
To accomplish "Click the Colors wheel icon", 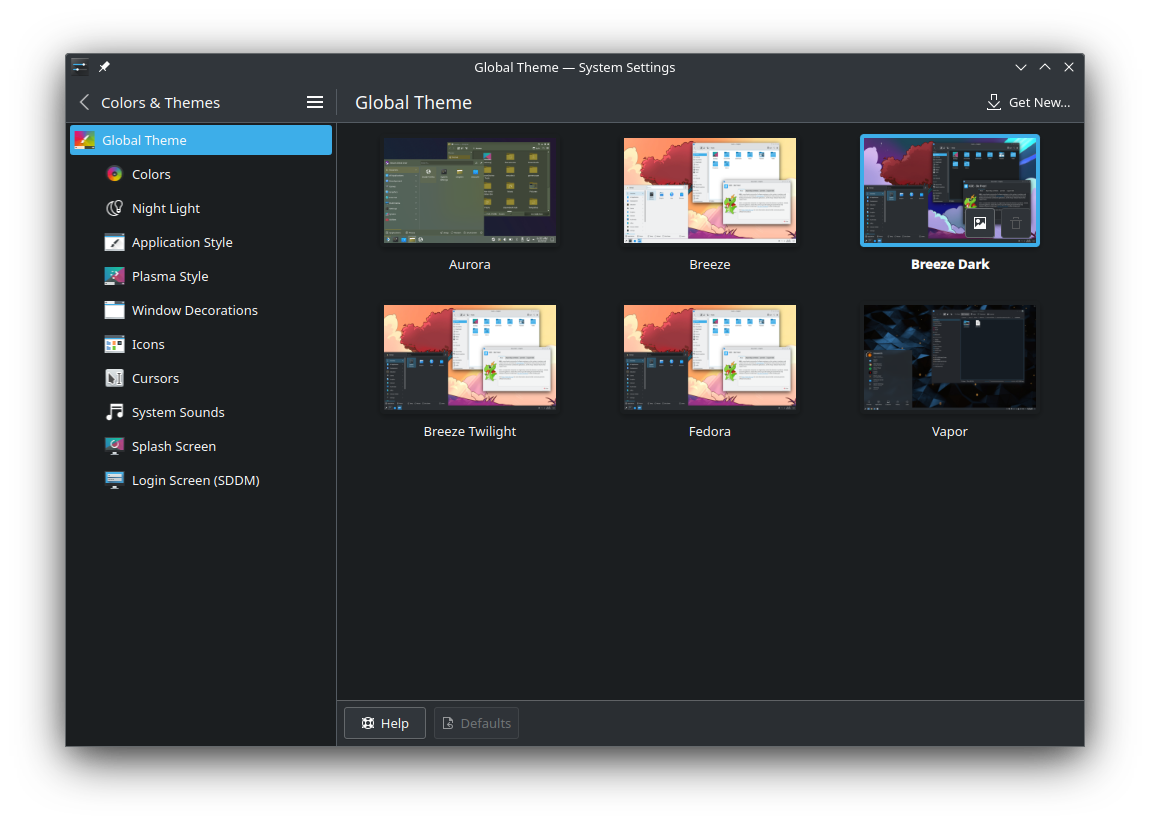I will (x=114, y=174).
